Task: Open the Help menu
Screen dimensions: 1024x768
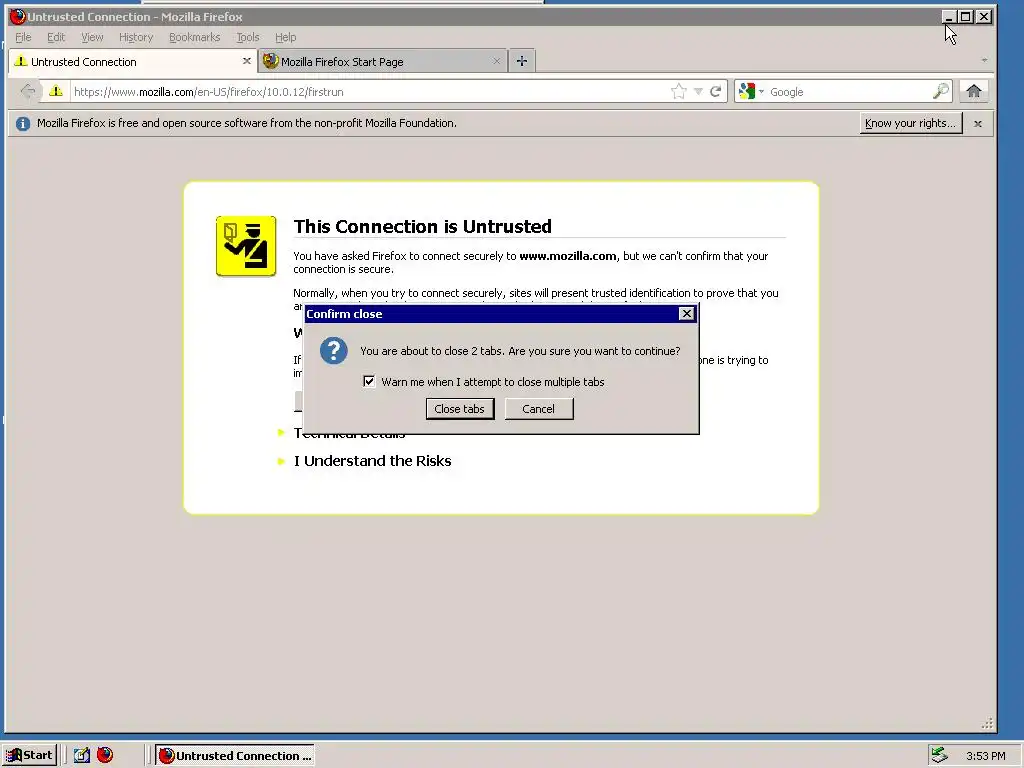Action: [285, 37]
